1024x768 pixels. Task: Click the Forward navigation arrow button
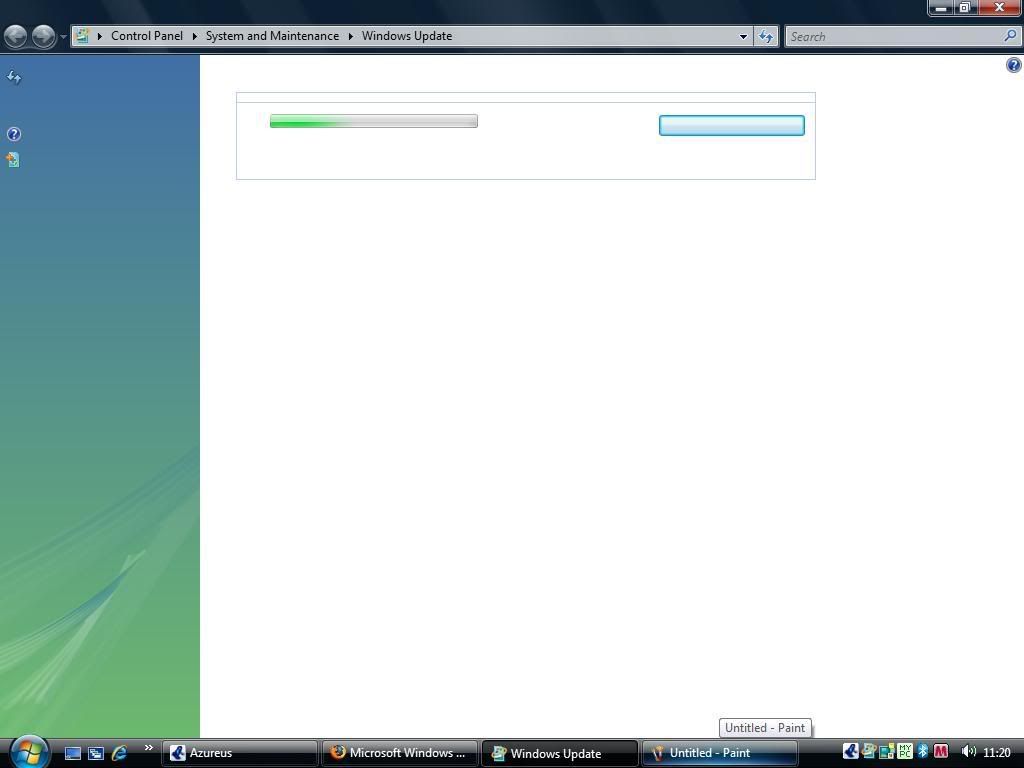pyautogui.click(x=44, y=36)
